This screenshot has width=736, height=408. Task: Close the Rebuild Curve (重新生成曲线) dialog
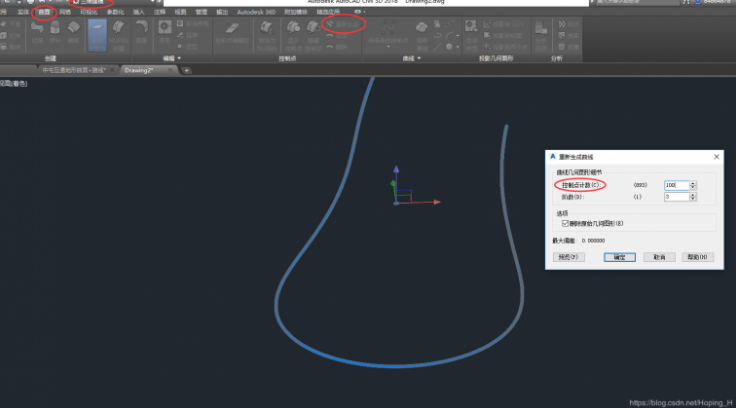pyautogui.click(x=716, y=157)
